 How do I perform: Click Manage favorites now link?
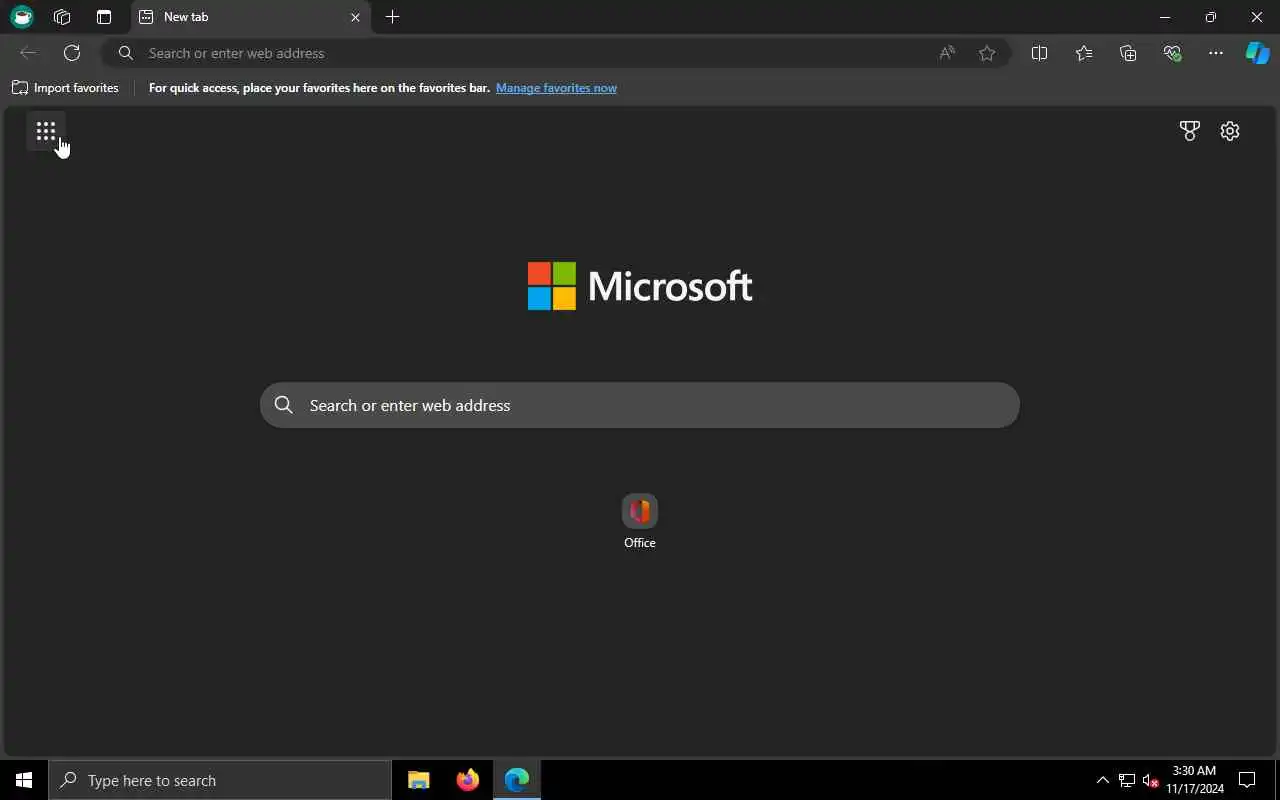556,88
